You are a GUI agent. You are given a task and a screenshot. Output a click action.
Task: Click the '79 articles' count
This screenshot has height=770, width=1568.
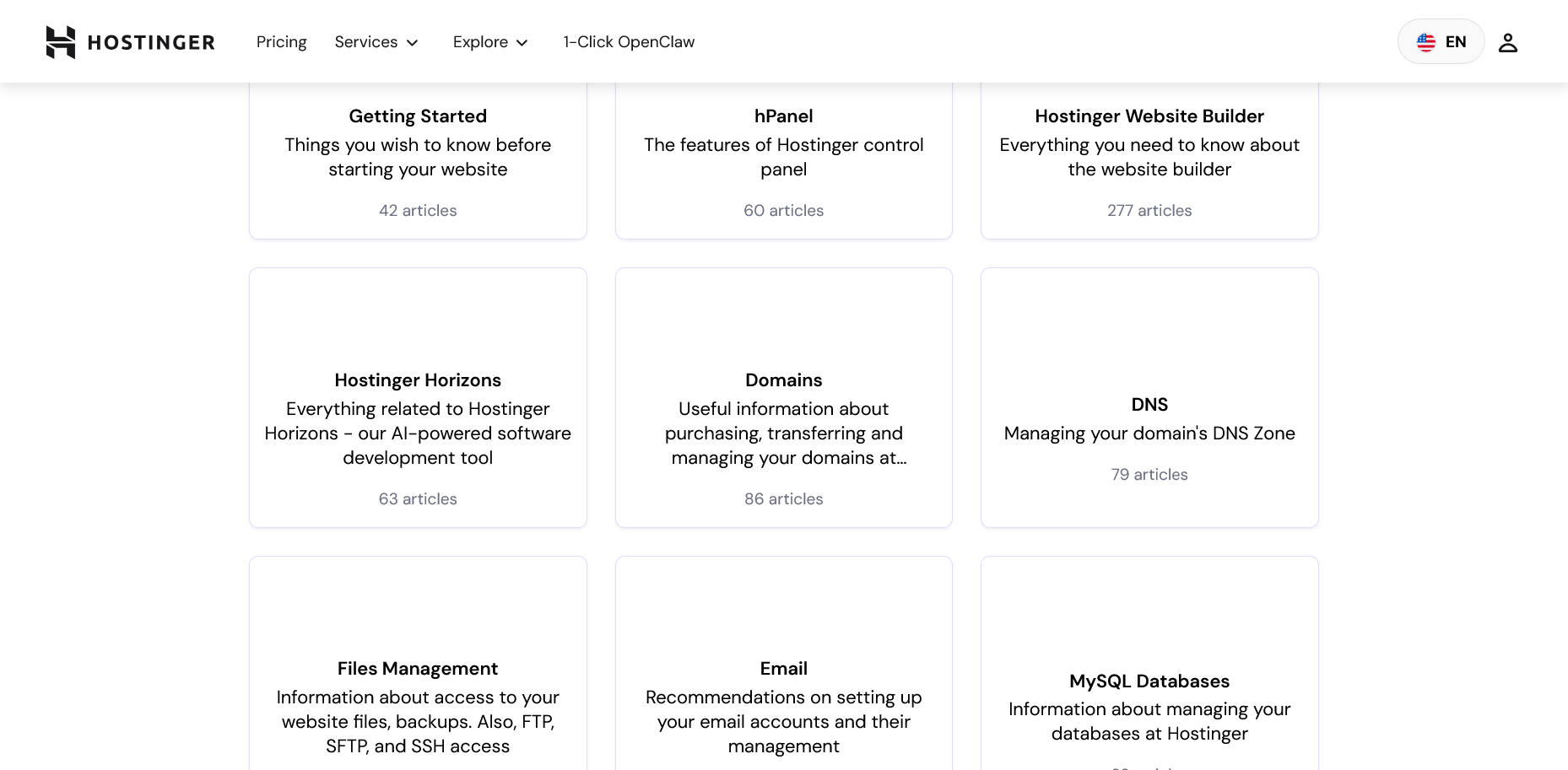pos(1149,475)
